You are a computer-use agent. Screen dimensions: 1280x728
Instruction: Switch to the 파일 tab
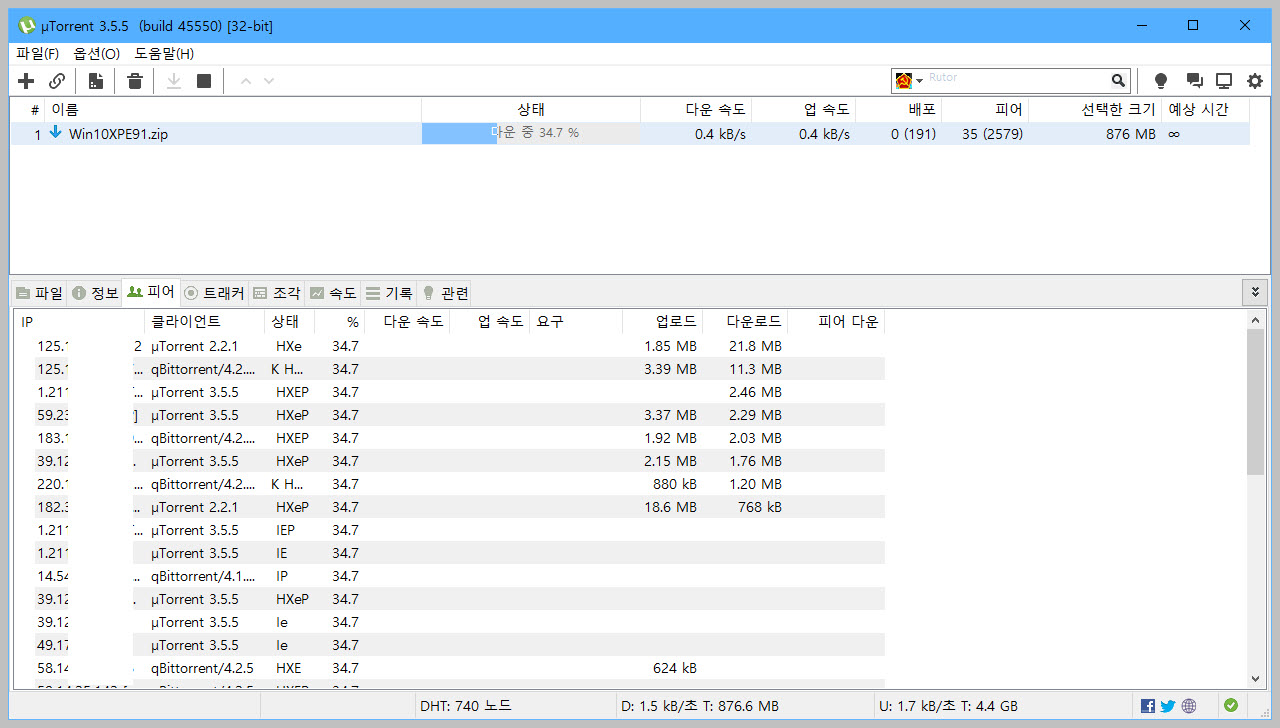pos(39,293)
